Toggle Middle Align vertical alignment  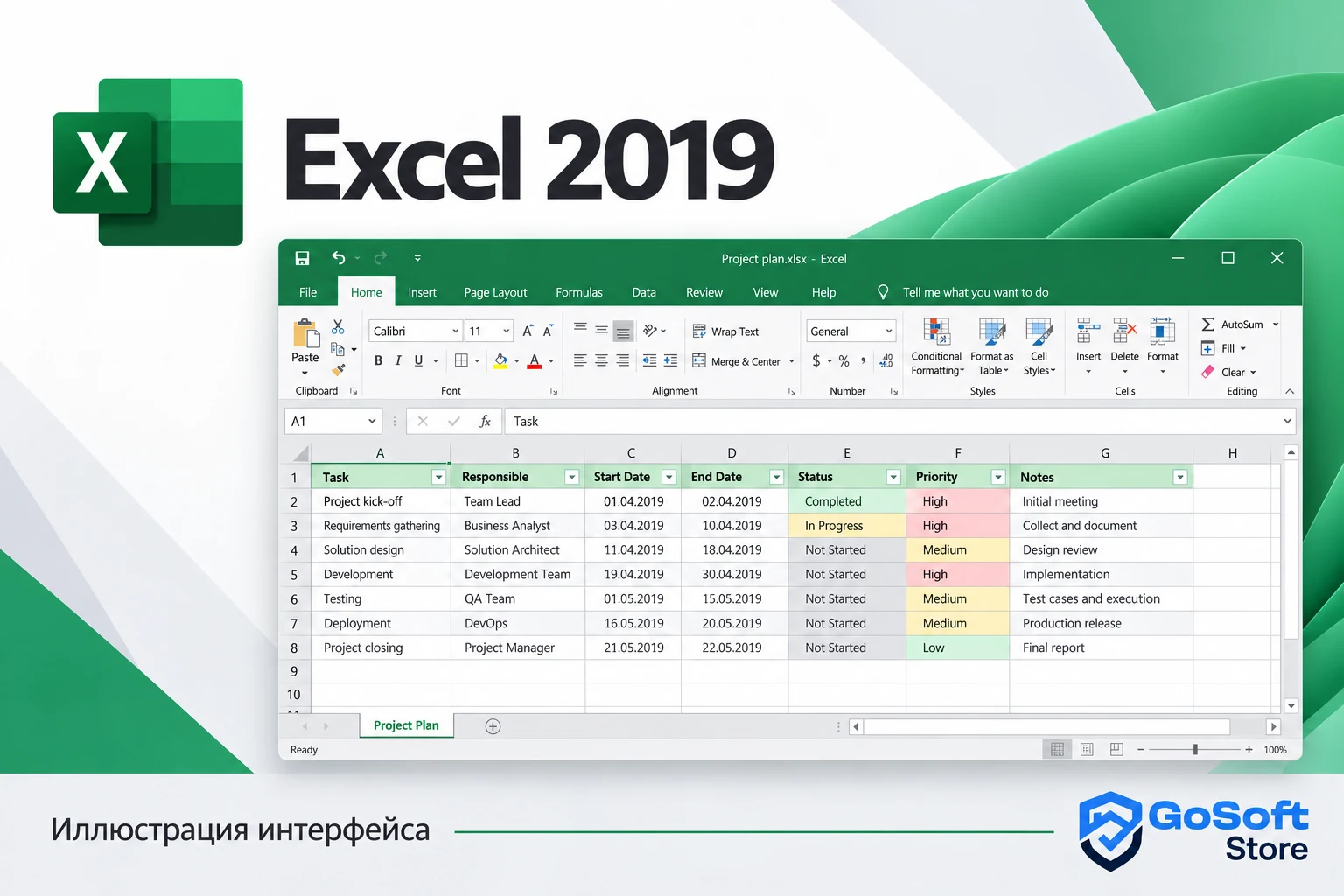(601, 331)
